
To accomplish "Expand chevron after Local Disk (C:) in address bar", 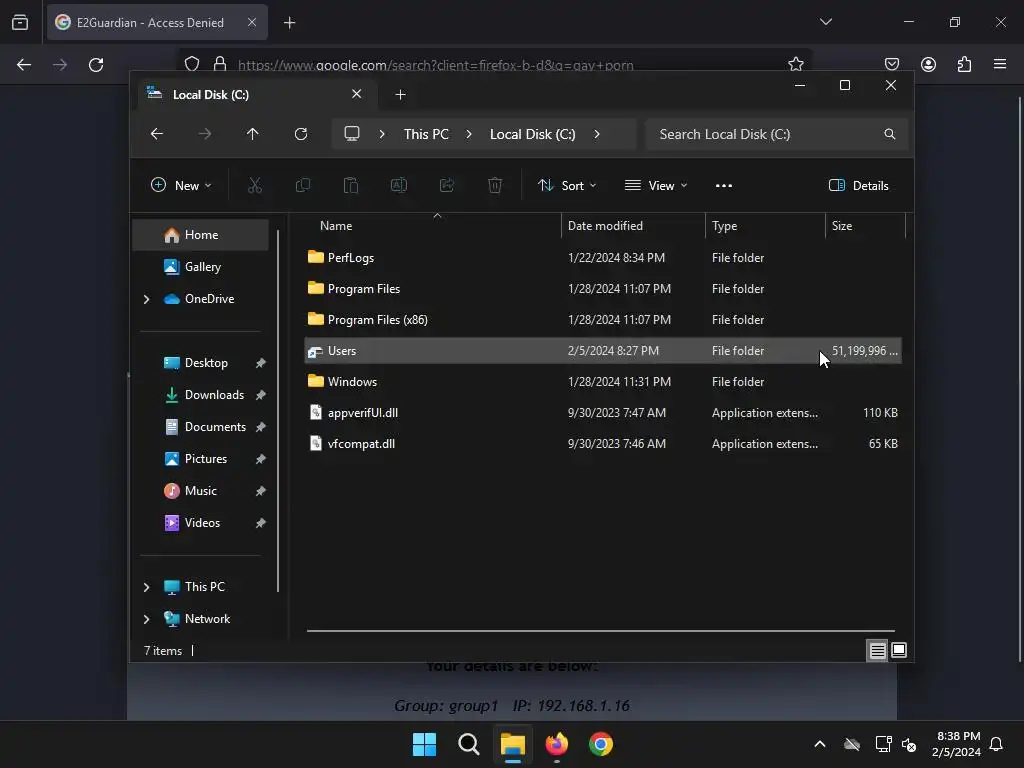I will [596, 134].
